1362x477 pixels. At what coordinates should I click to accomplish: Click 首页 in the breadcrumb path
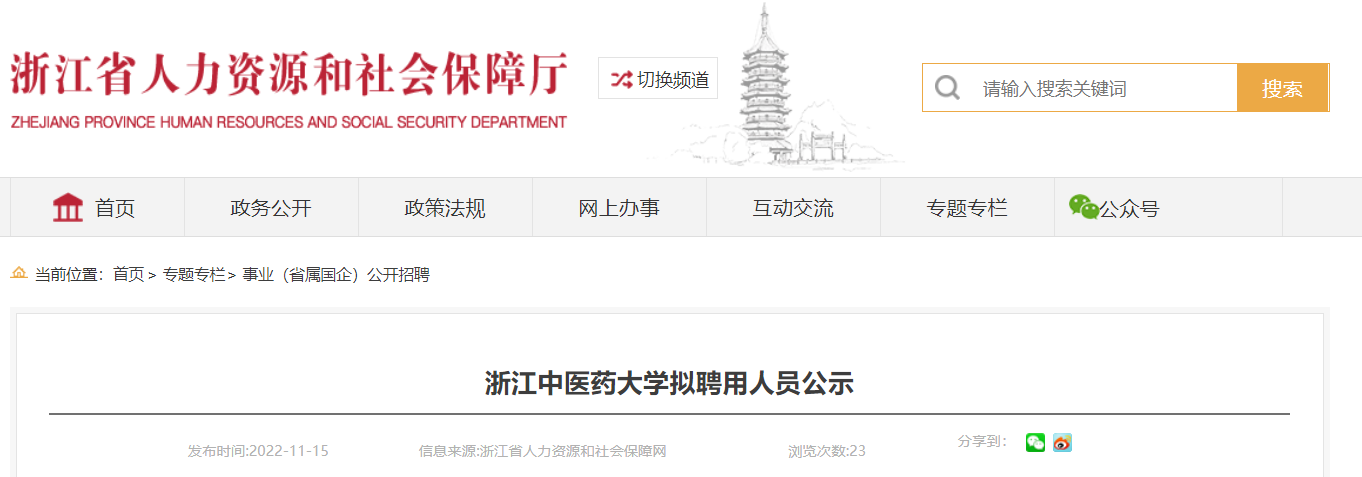128,274
